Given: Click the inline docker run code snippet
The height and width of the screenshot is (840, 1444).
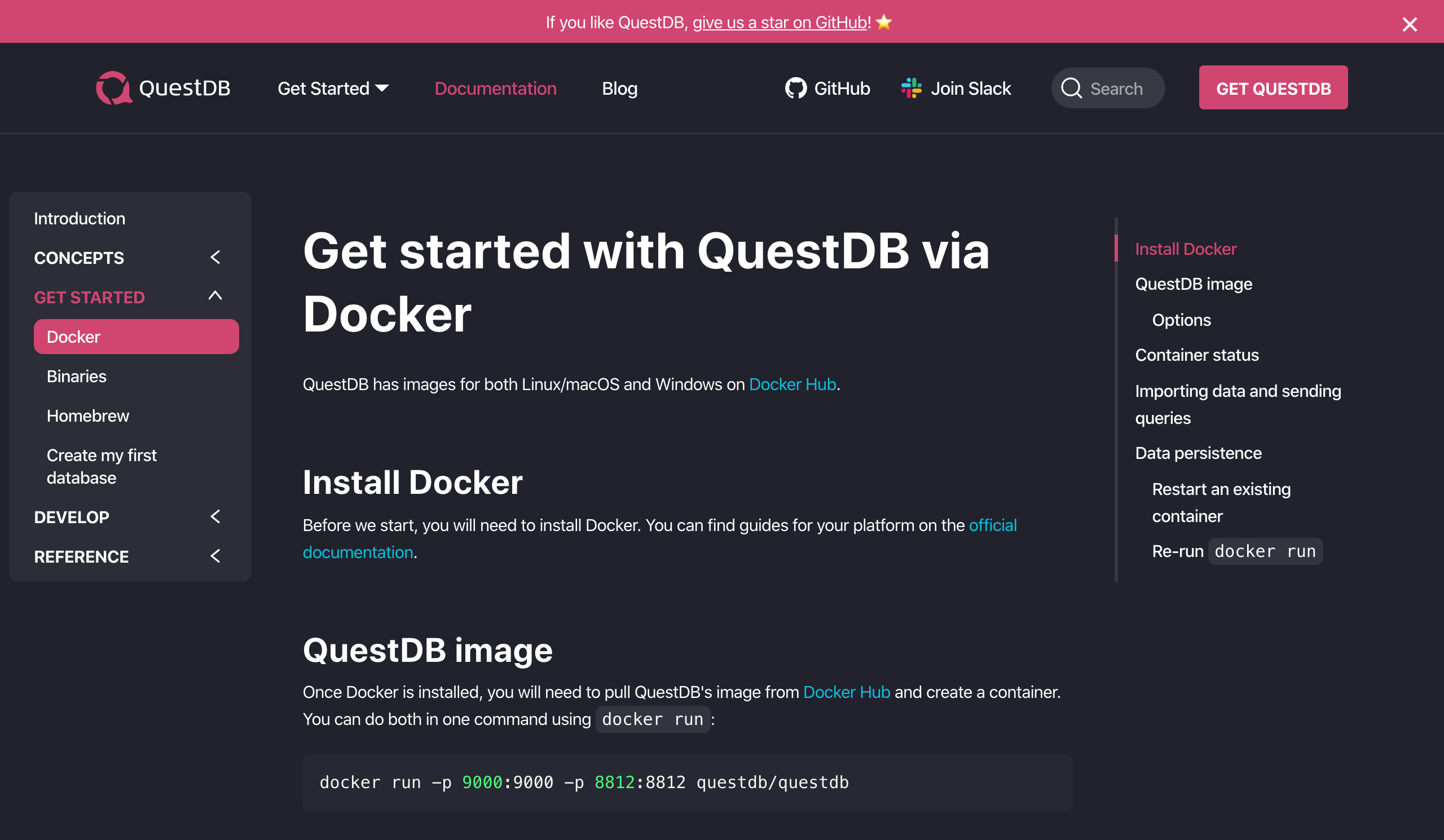Looking at the screenshot, I should 653,719.
